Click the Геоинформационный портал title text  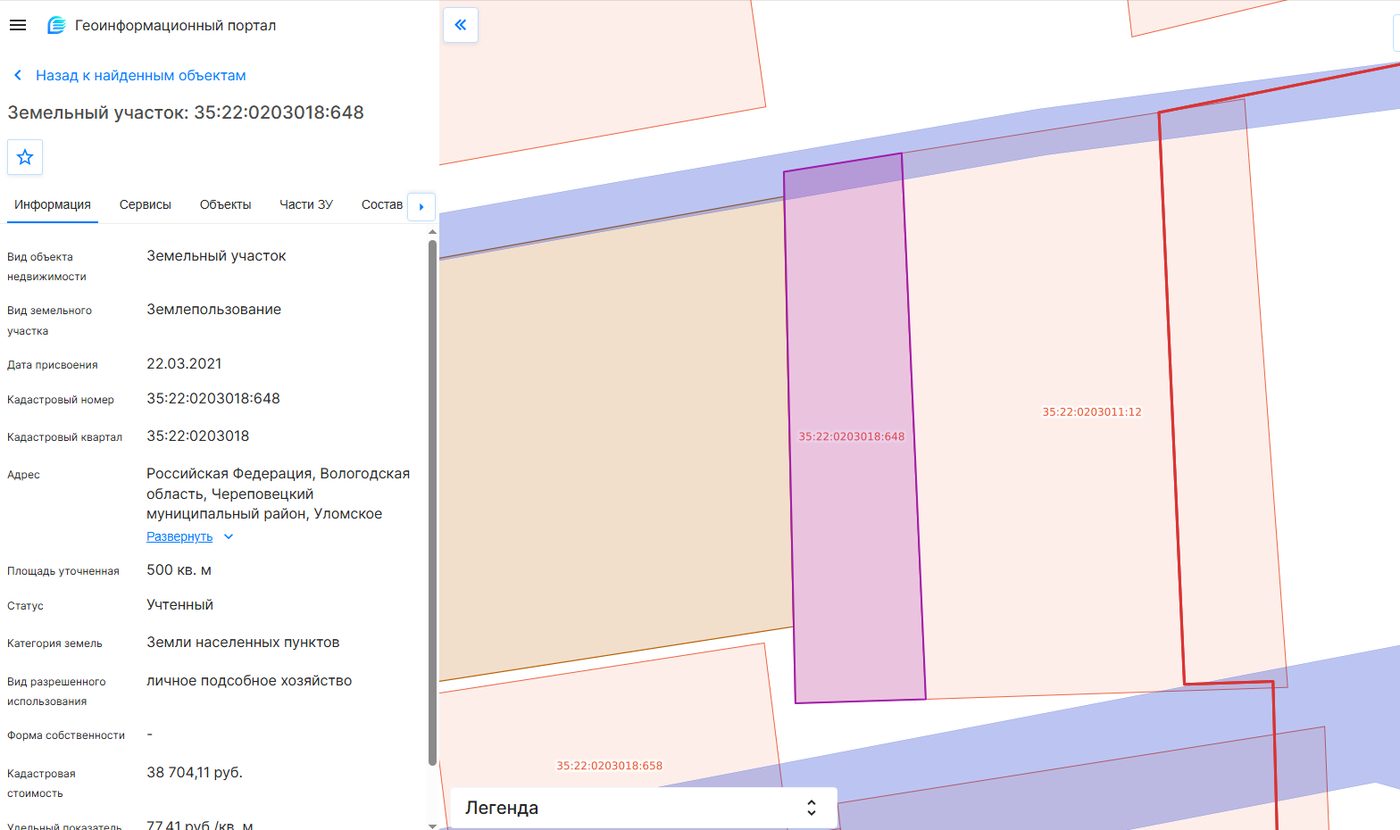[176, 26]
